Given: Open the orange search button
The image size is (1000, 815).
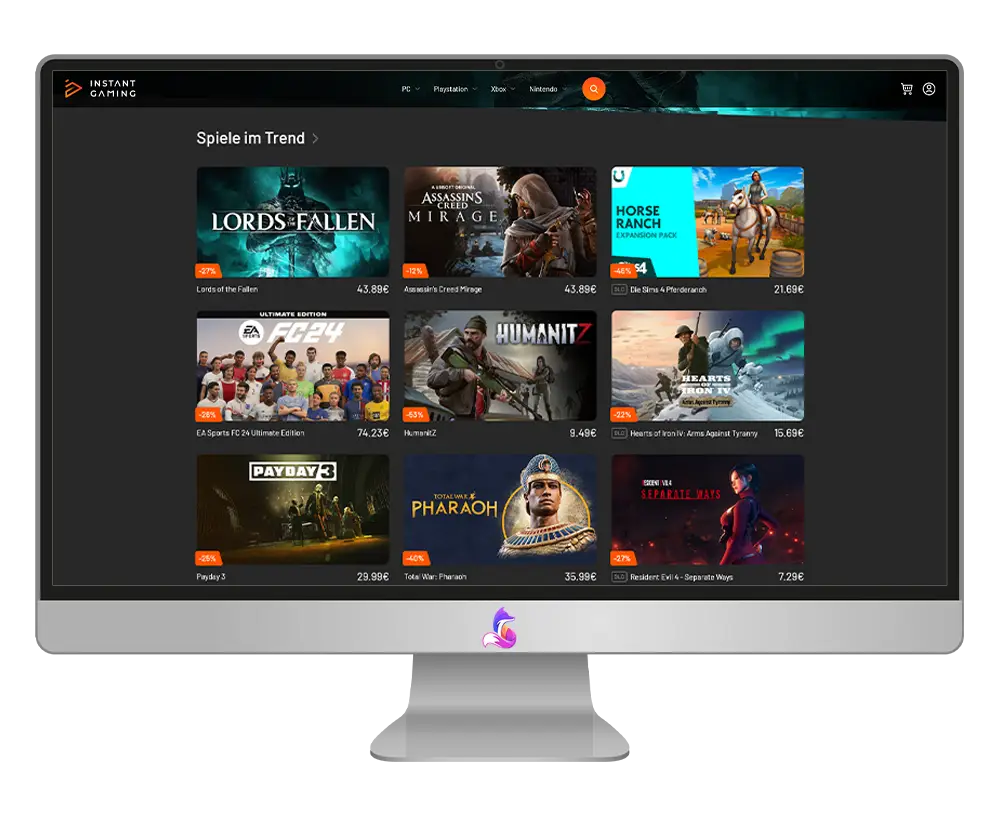Looking at the screenshot, I should point(593,89).
